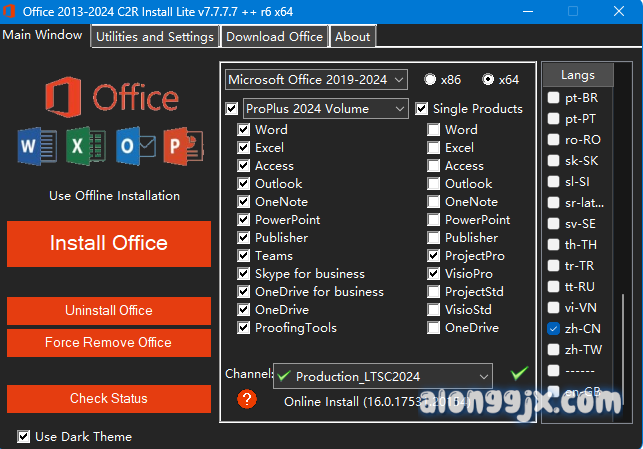643x449 pixels.
Task: Click the red Office logo icon
Action: point(64,98)
